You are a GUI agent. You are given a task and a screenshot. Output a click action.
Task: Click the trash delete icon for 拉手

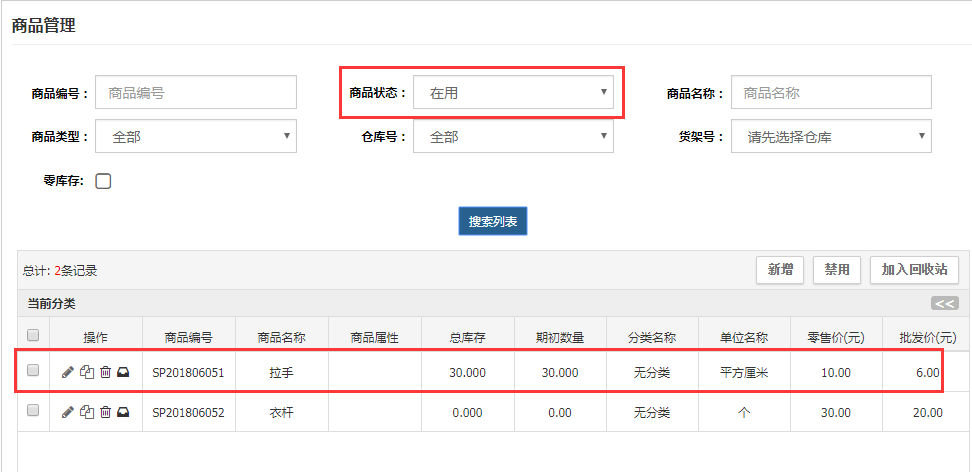(x=105, y=372)
